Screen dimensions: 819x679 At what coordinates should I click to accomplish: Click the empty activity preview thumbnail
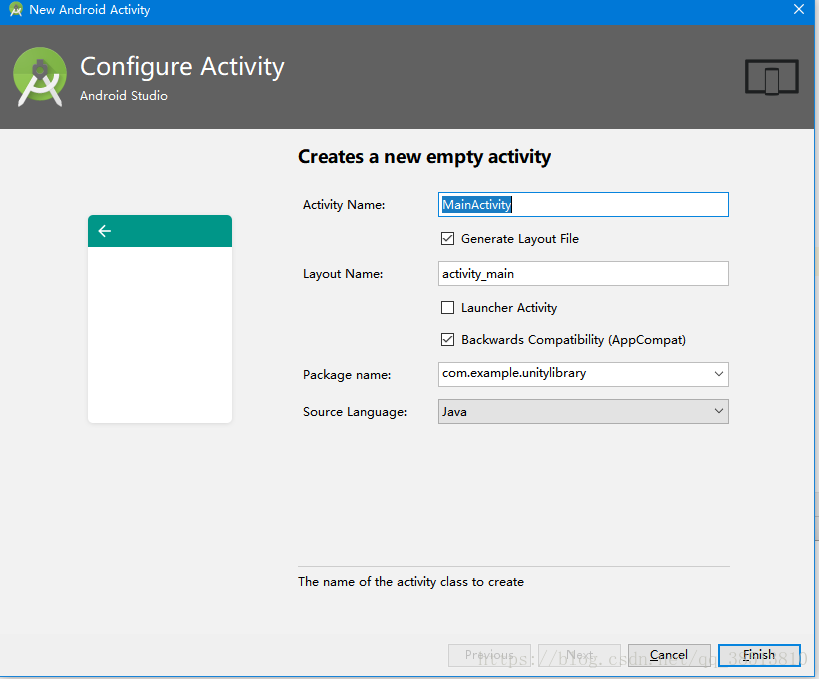coord(160,319)
